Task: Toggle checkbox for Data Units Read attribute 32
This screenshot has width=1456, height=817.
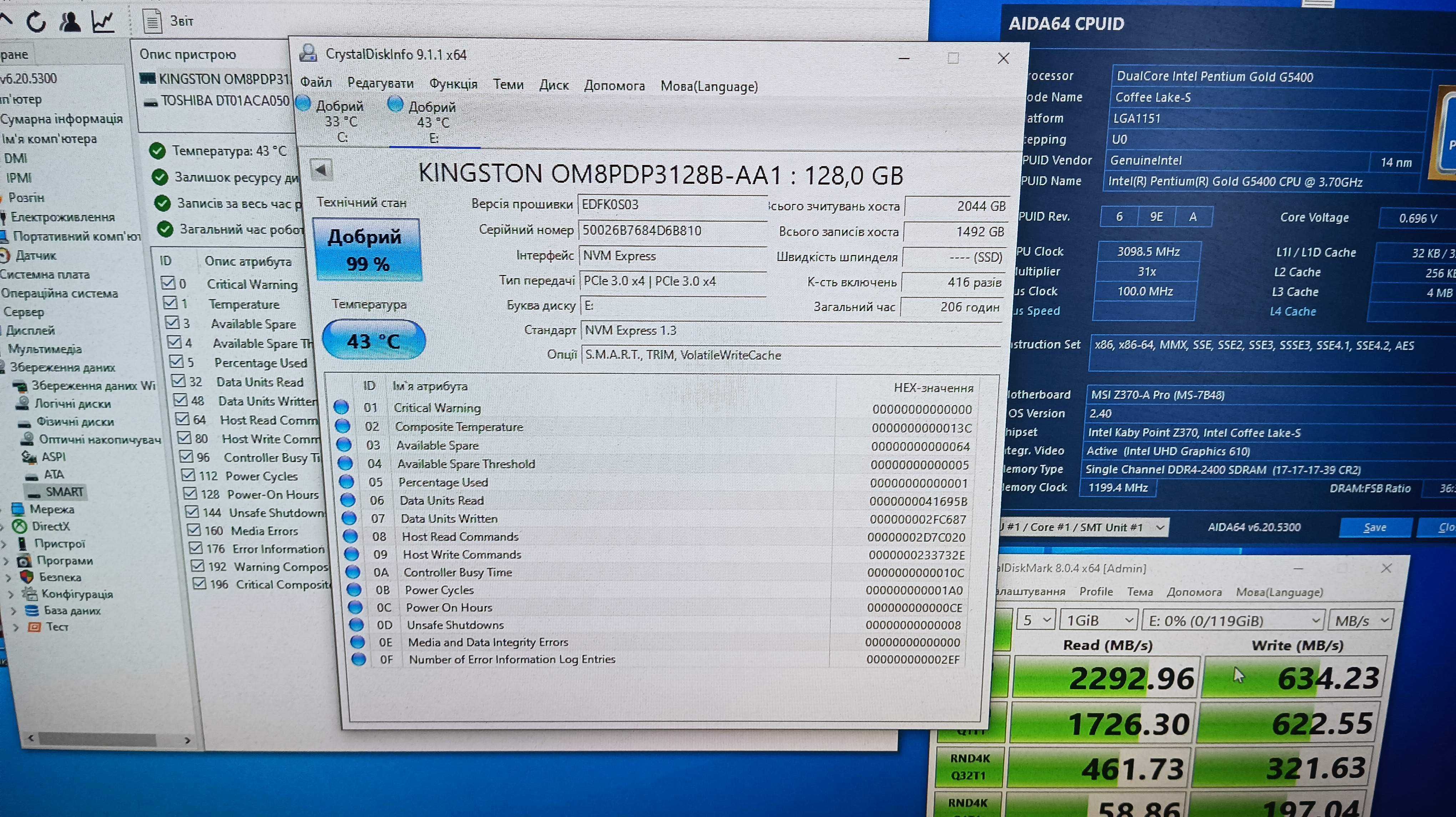Action: click(178, 381)
